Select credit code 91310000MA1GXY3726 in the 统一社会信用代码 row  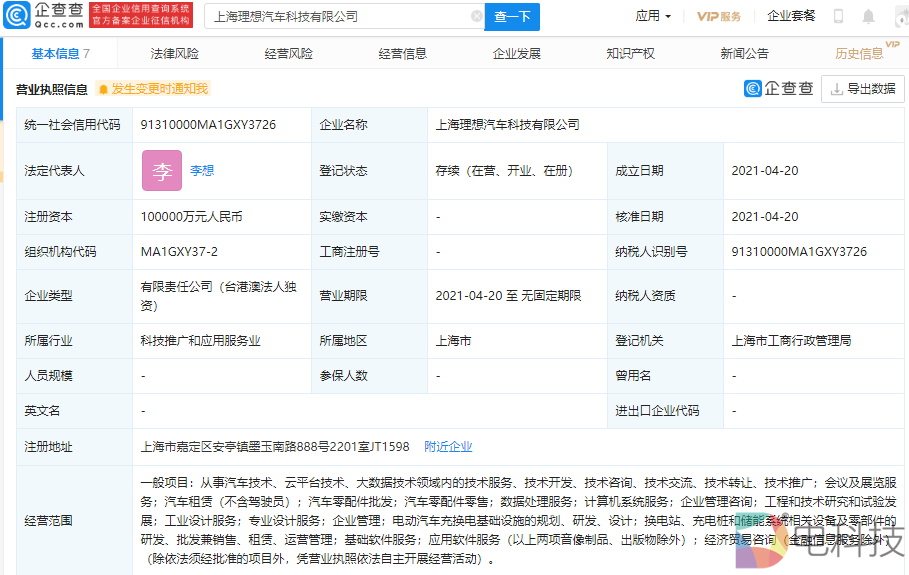click(x=208, y=125)
